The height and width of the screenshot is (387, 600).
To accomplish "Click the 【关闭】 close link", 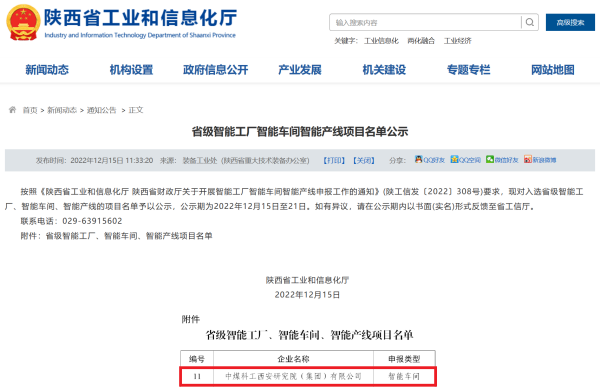I will point(364,160).
